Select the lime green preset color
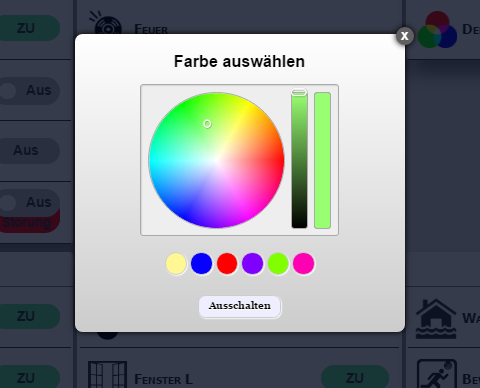The image size is (480, 388). 278,263
